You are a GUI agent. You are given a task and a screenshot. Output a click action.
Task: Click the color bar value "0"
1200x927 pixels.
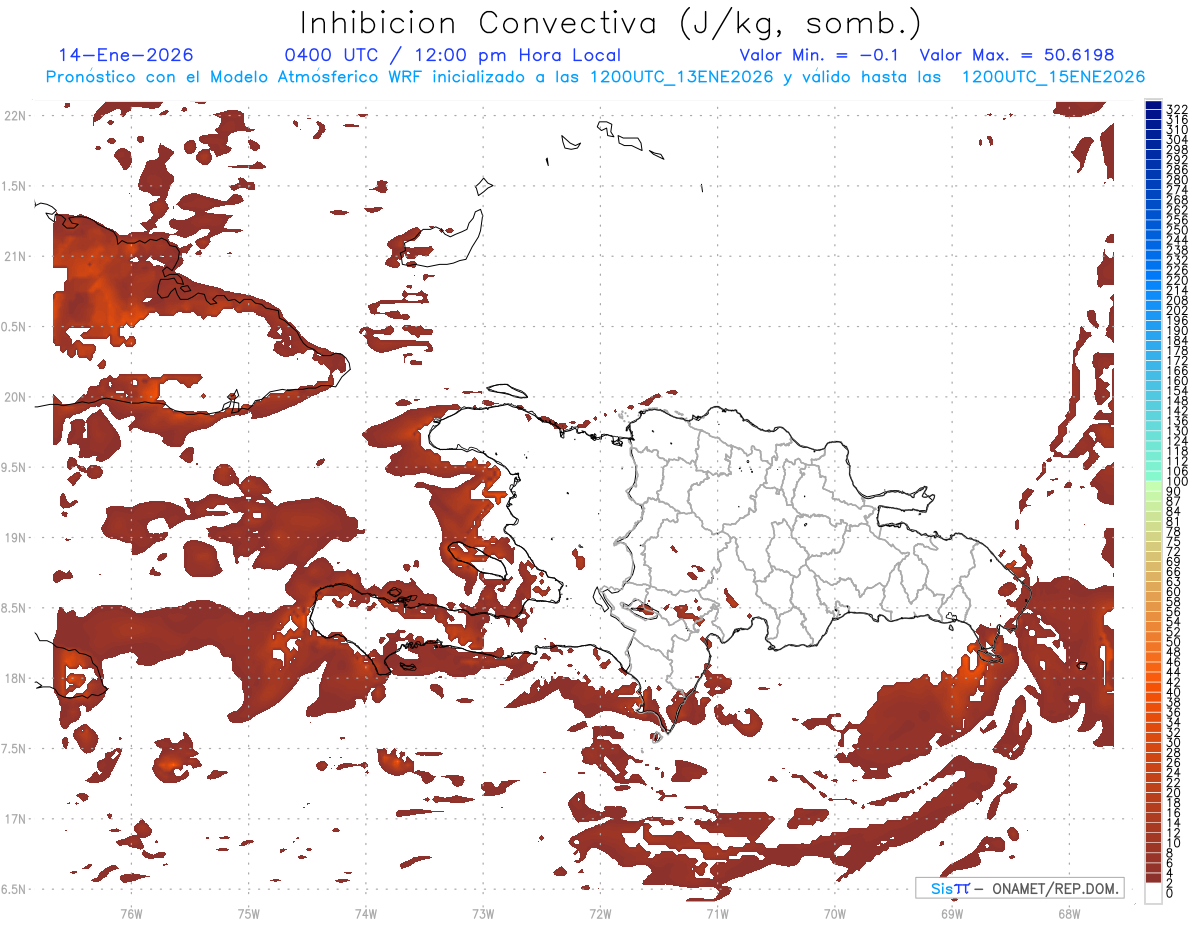tap(1170, 894)
